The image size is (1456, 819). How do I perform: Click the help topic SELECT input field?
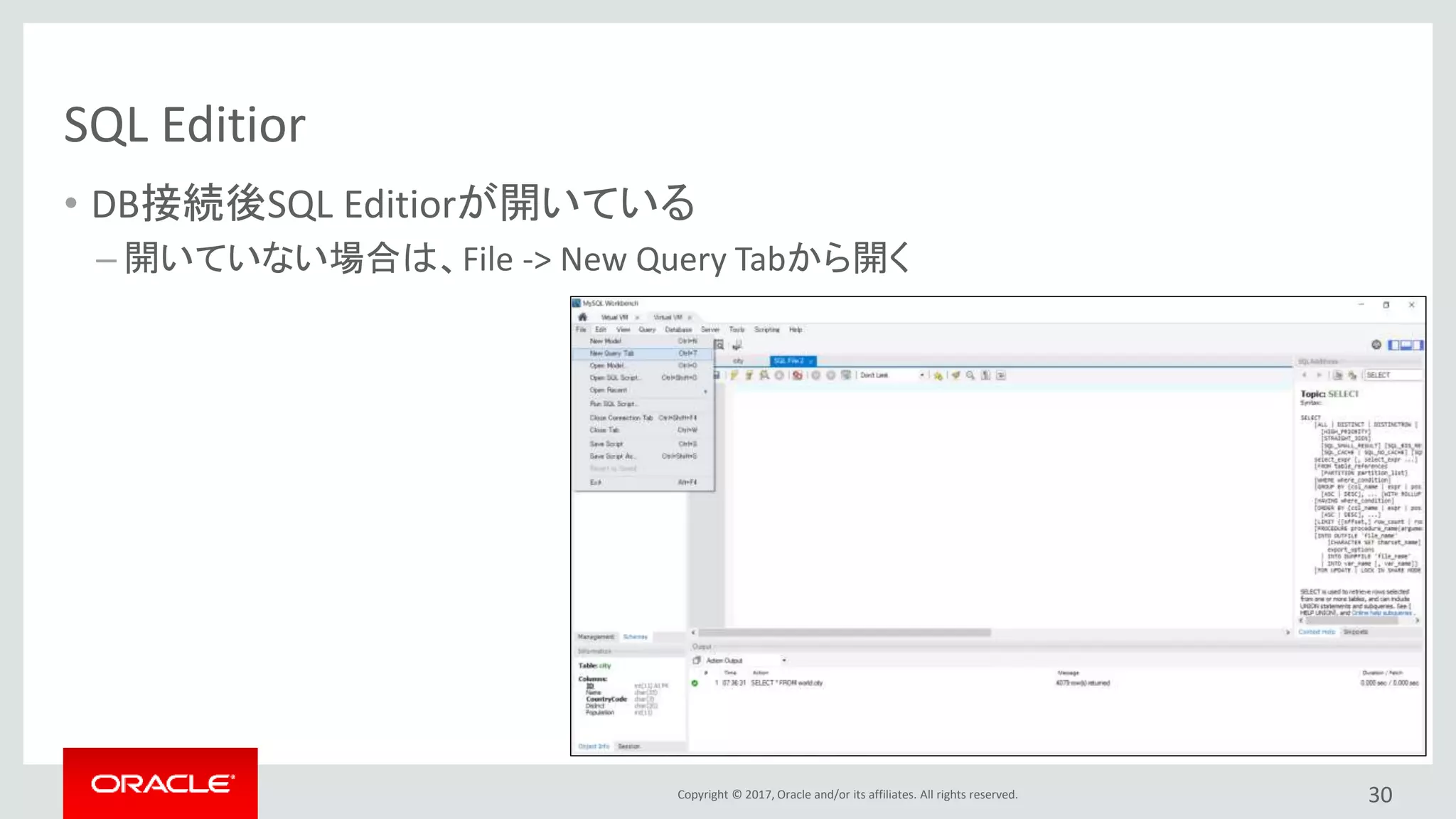(x=1393, y=375)
